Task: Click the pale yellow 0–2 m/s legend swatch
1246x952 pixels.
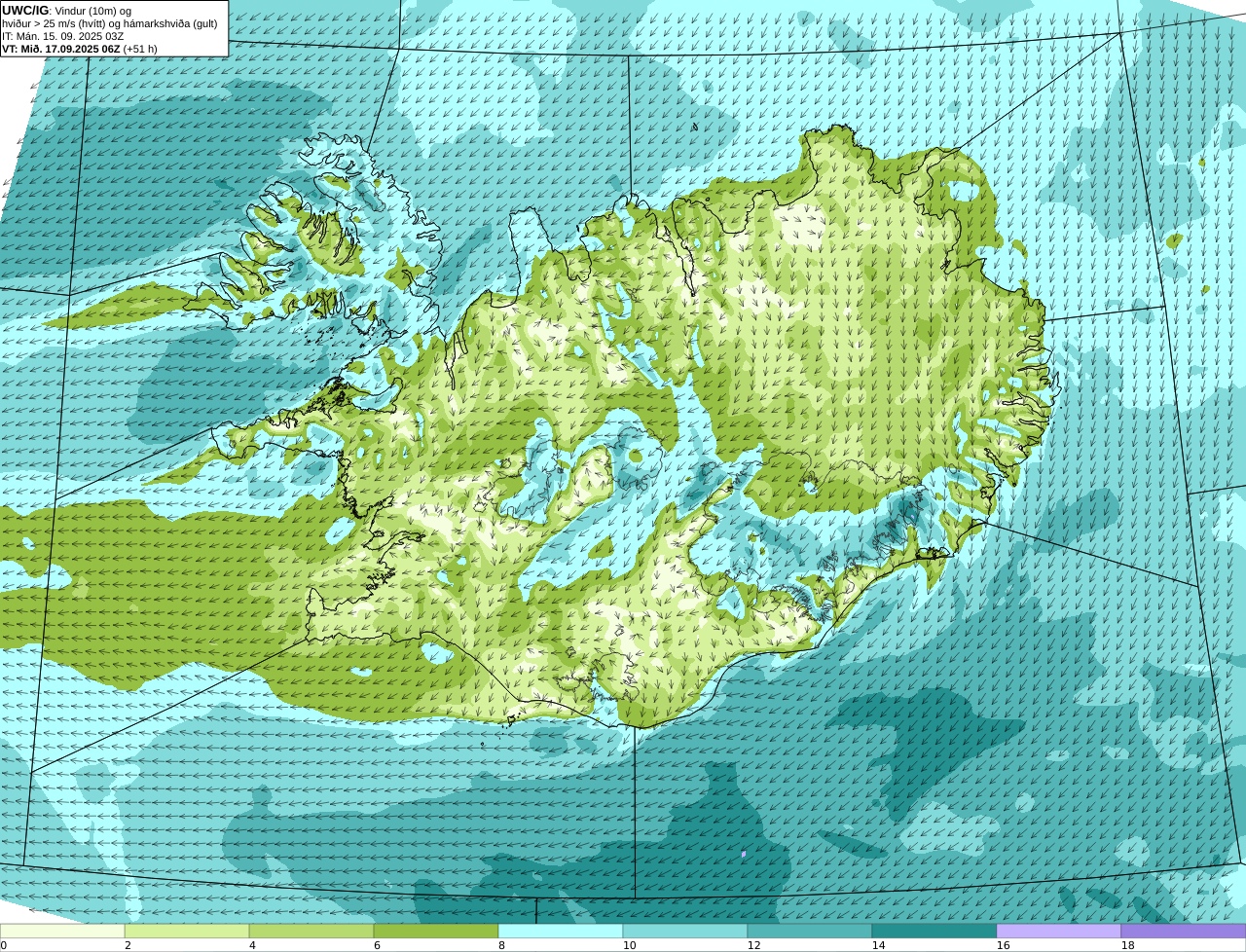Action: 62,931
